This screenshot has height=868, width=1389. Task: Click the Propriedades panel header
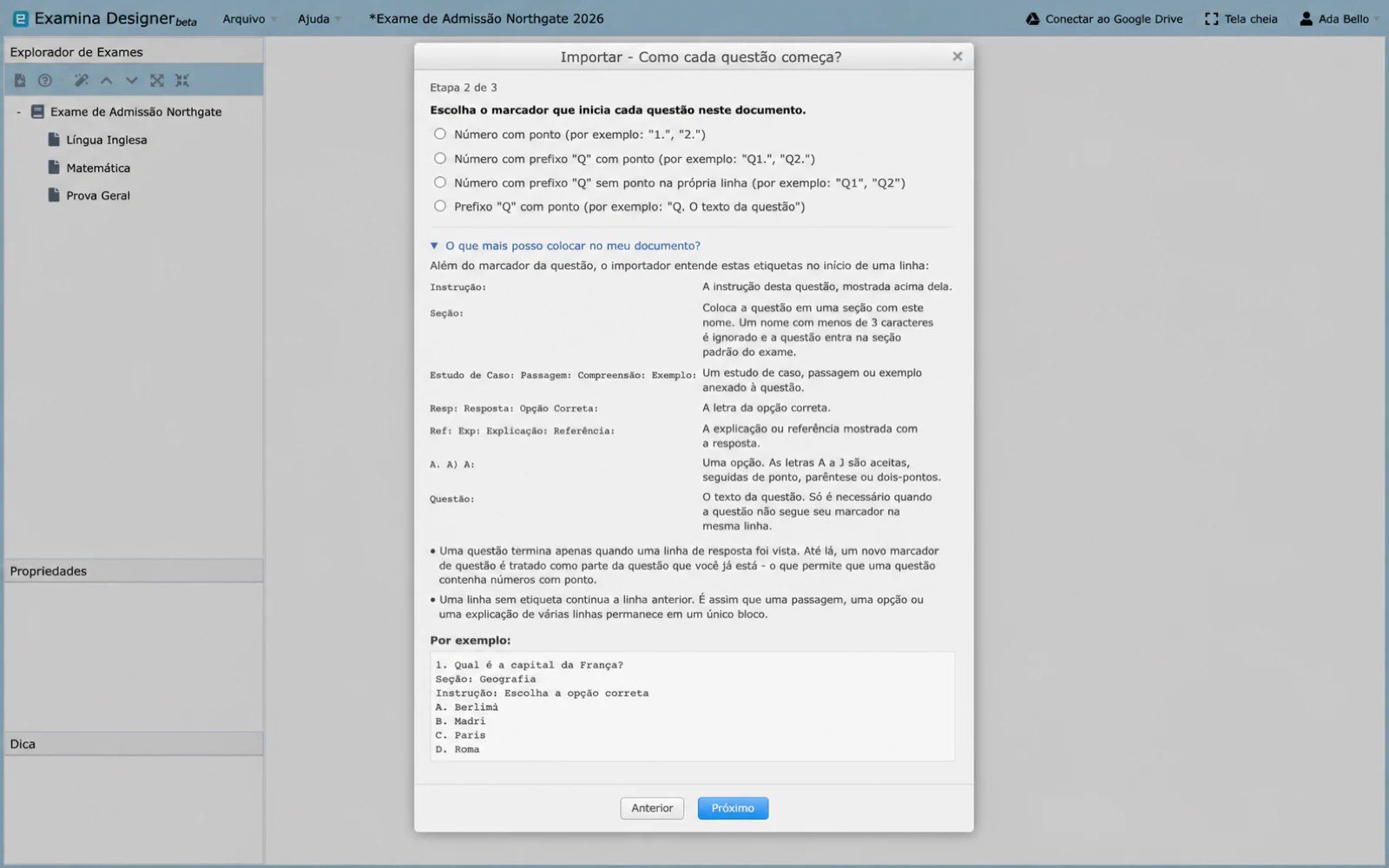[x=134, y=571]
